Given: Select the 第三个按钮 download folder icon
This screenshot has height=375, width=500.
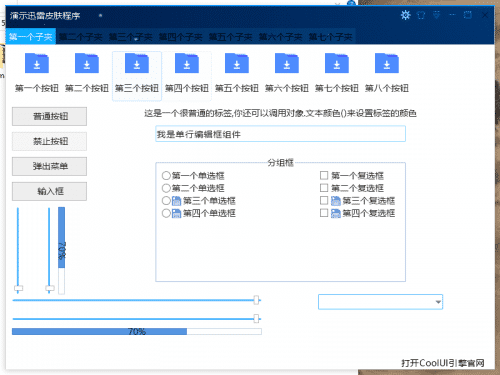Looking at the screenshot, I should [137, 63].
